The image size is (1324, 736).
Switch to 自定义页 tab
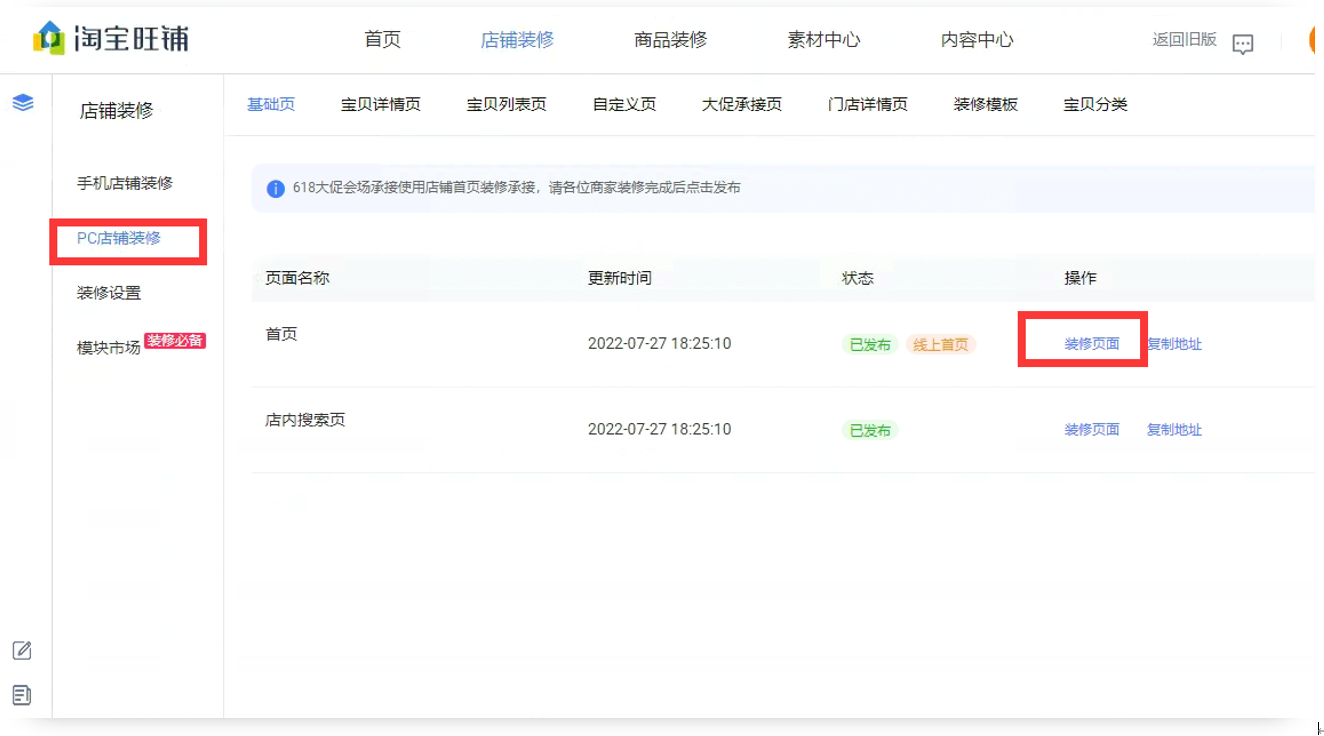point(624,104)
